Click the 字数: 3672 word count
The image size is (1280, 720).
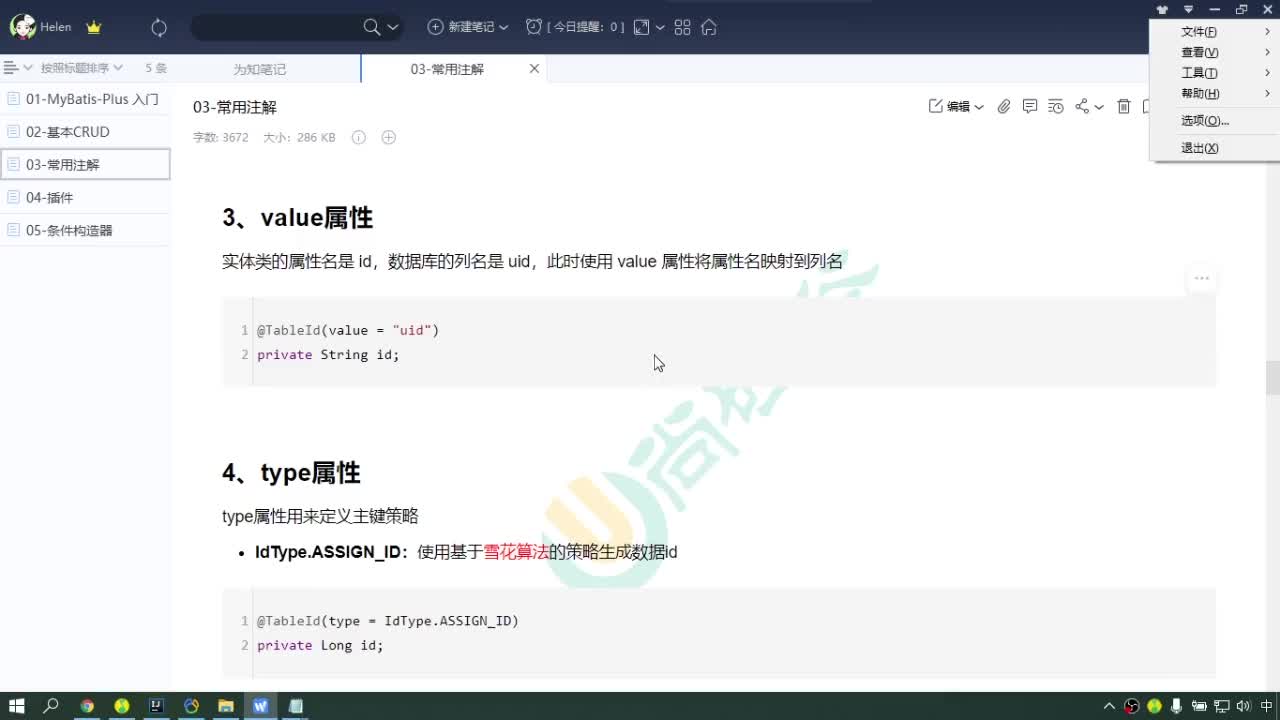[221, 137]
